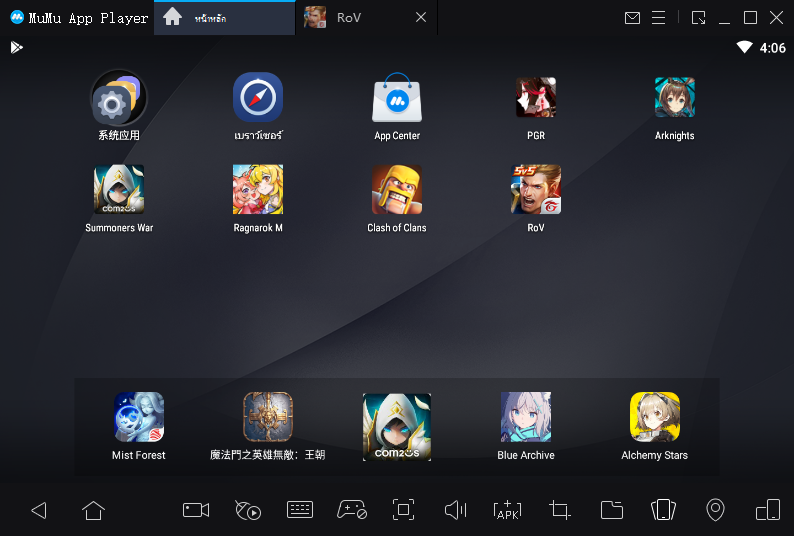Click the virtual location pin icon
794x536 pixels.
pos(715,510)
